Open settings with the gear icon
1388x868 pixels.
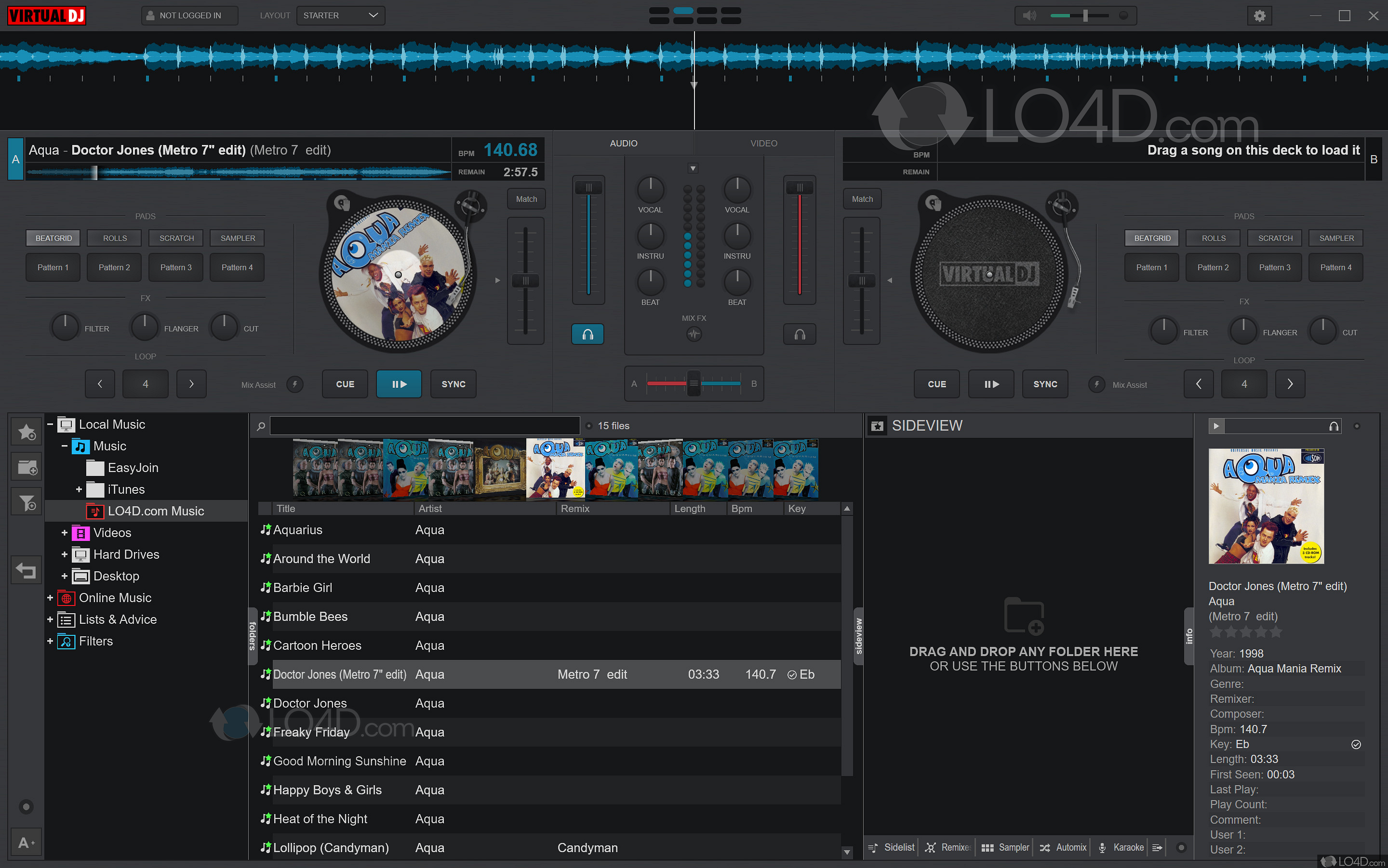(x=1259, y=15)
